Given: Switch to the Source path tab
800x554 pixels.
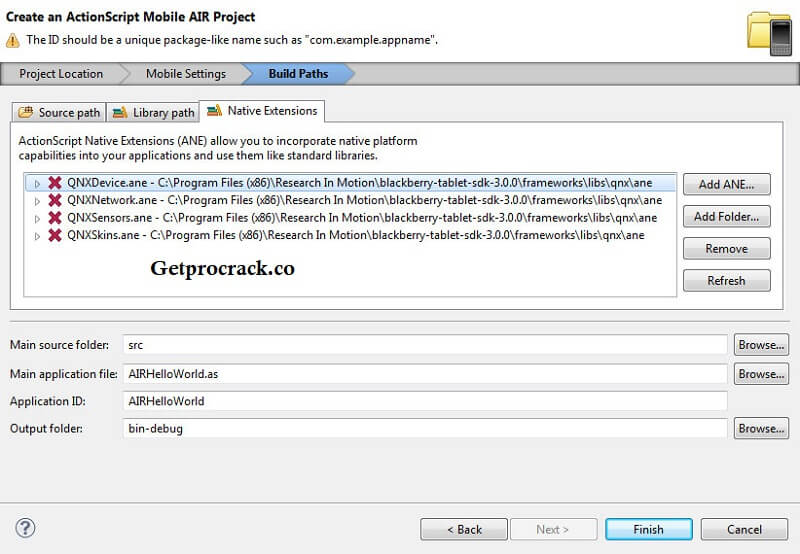Looking at the screenshot, I should pos(59,112).
